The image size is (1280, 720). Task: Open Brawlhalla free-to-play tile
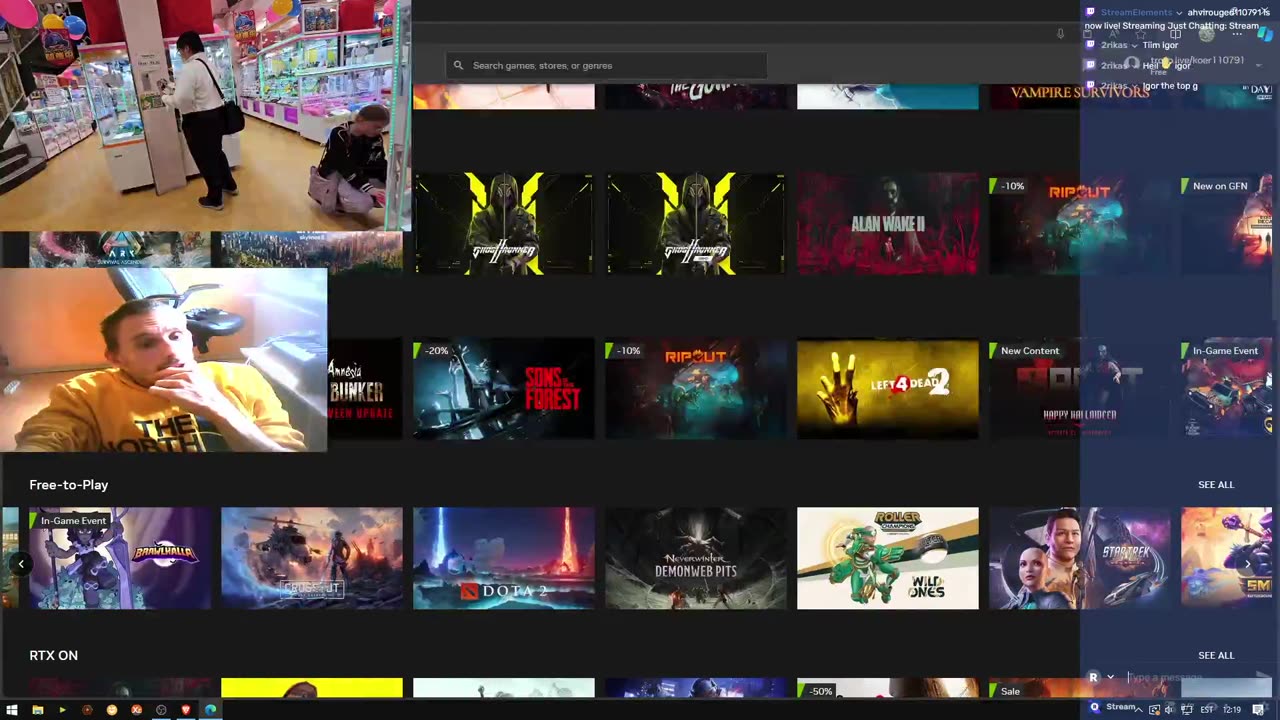(120, 558)
